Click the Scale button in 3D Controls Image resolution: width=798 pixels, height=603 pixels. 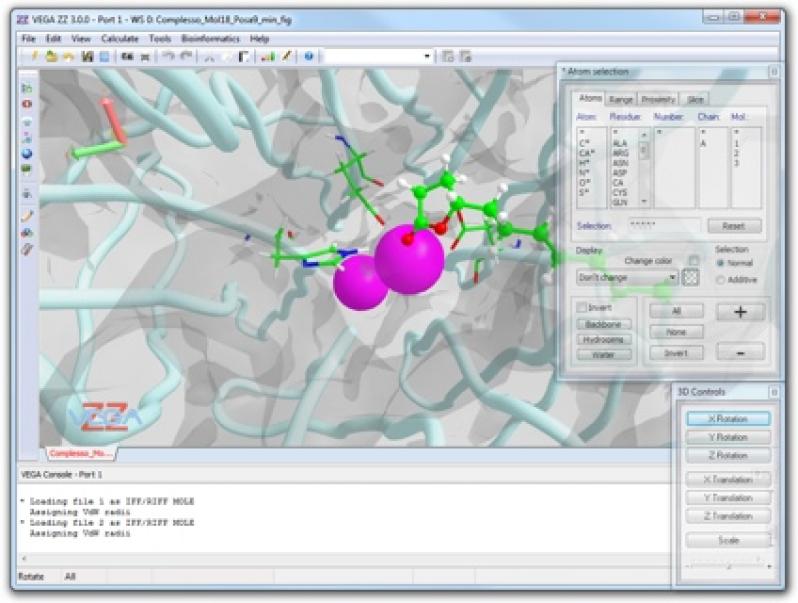pos(728,540)
